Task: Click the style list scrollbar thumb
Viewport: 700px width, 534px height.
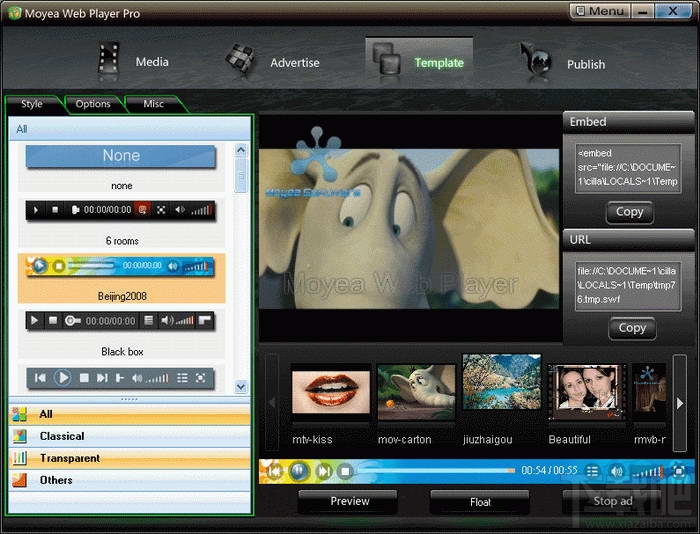Action: point(241,175)
